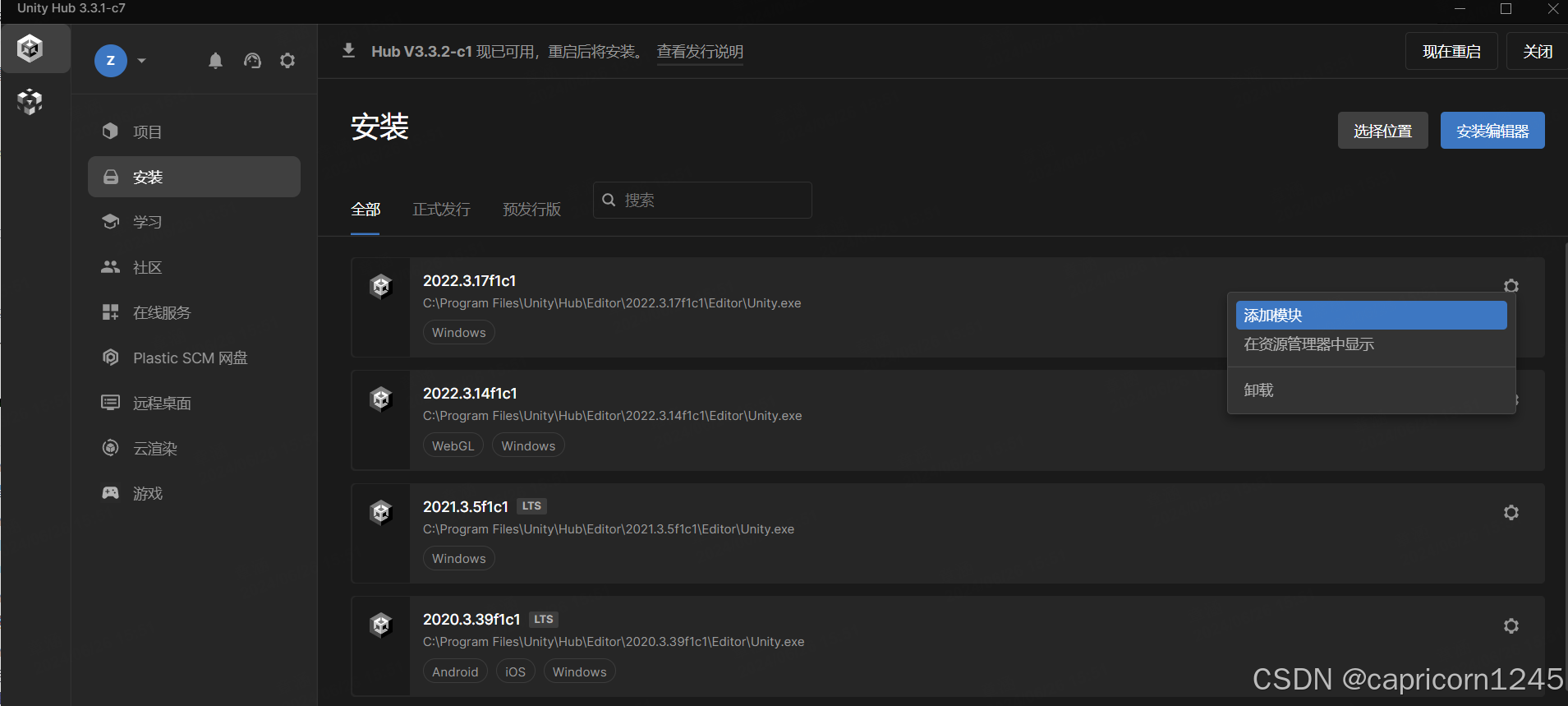Click the install path of 2020.3.39f1c1
Image resolution: width=1568 pixels, height=706 pixels.
point(614,642)
